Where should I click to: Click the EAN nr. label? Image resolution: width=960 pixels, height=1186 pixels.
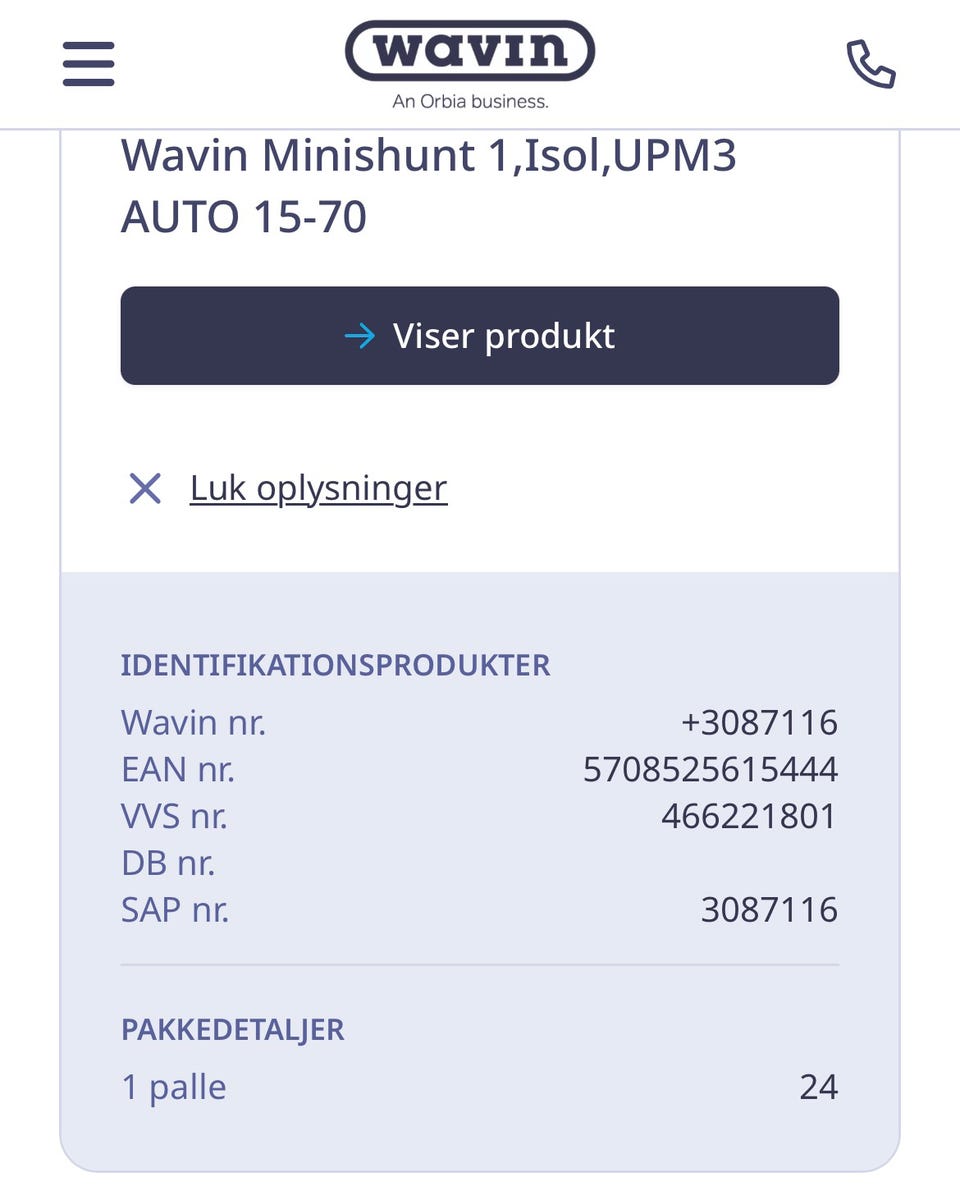click(x=178, y=769)
